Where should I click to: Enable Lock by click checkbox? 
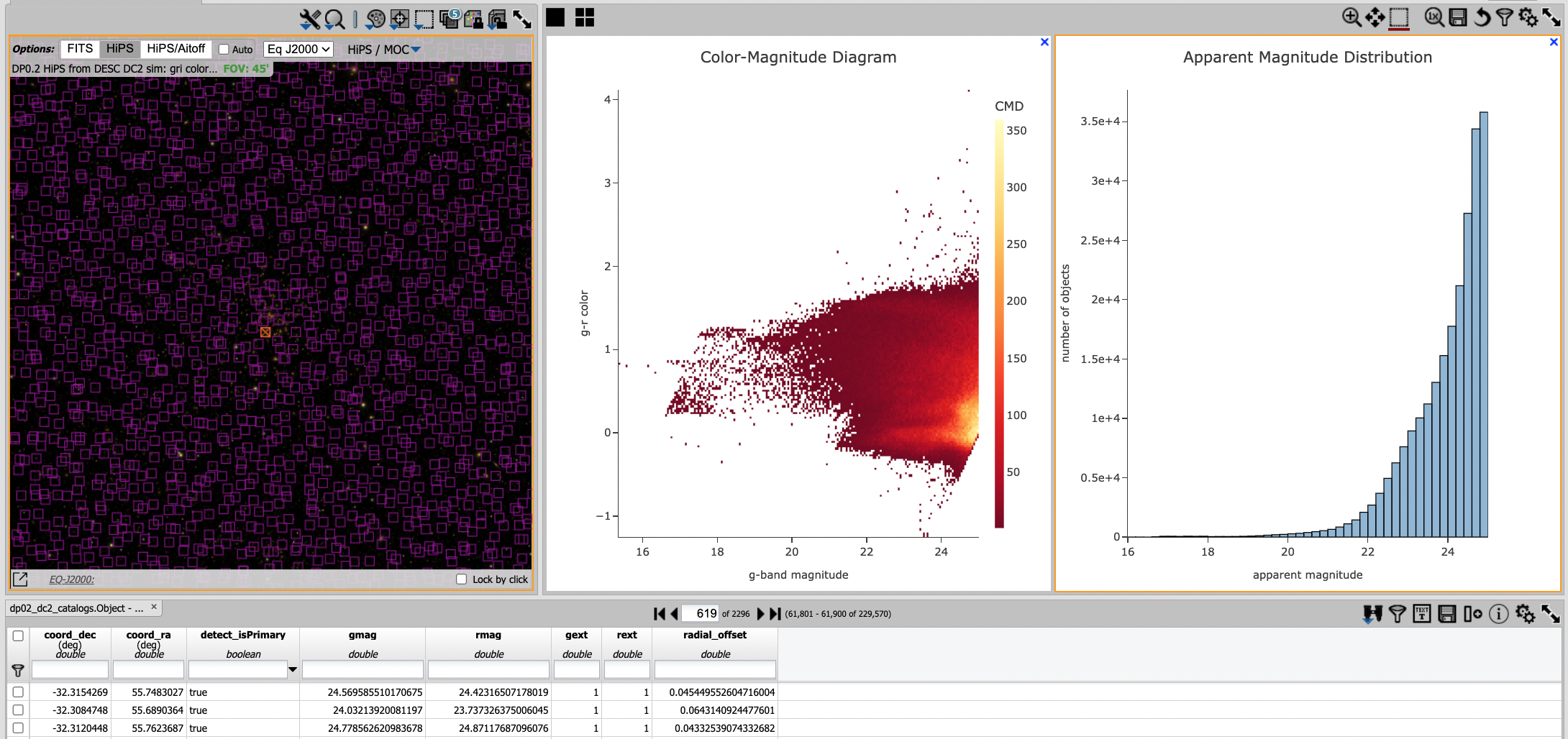[x=462, y=579]
